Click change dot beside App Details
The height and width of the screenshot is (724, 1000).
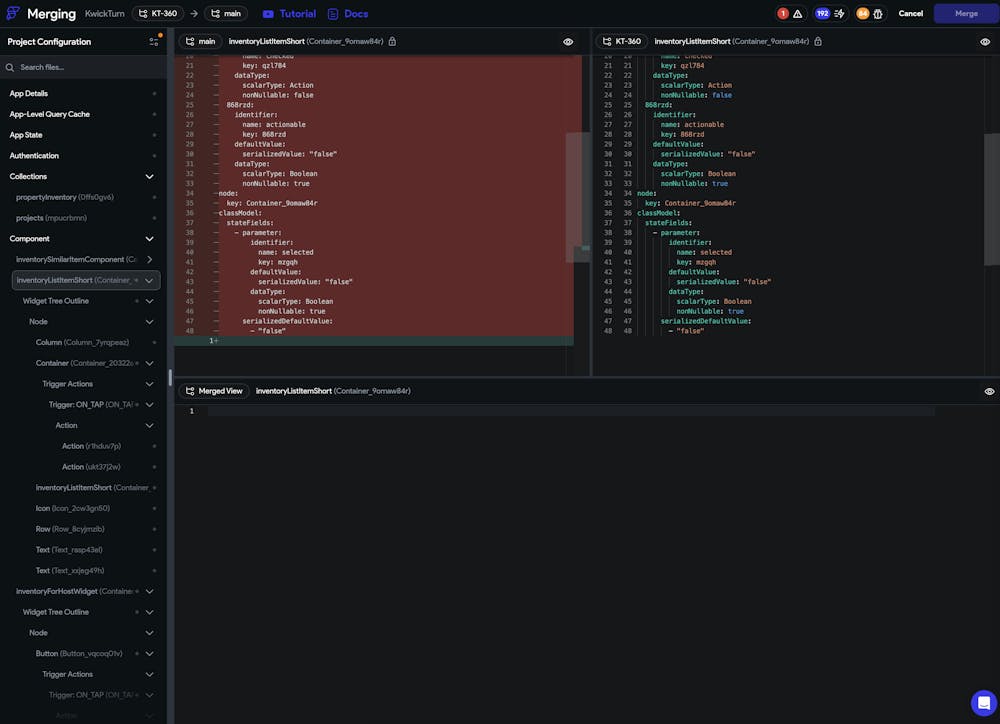[x=154, y=93]
